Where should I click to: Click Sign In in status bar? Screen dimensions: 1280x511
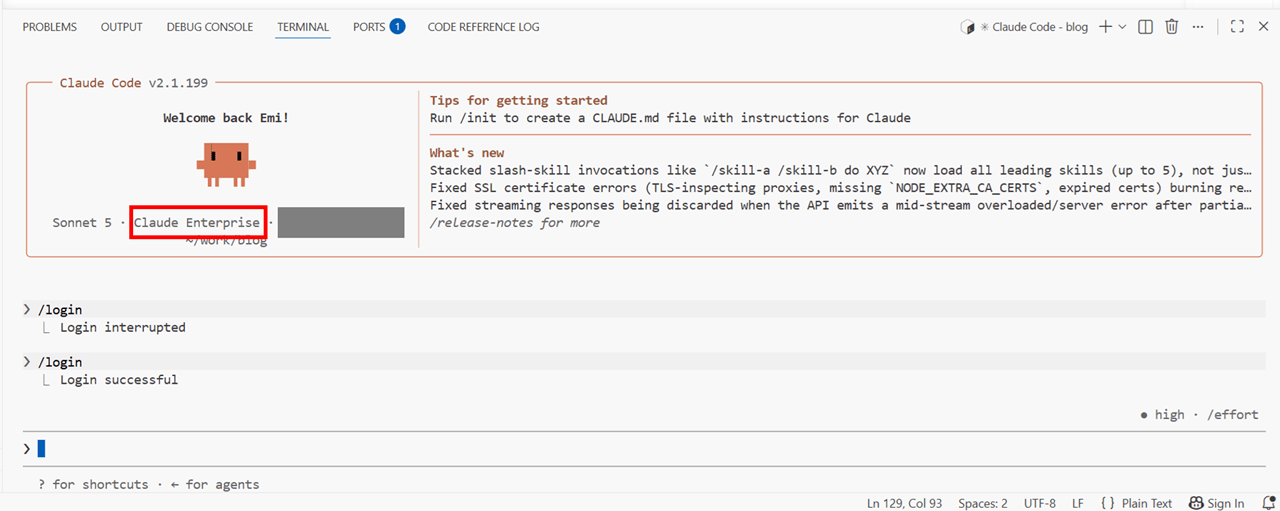coord(1216,503)
